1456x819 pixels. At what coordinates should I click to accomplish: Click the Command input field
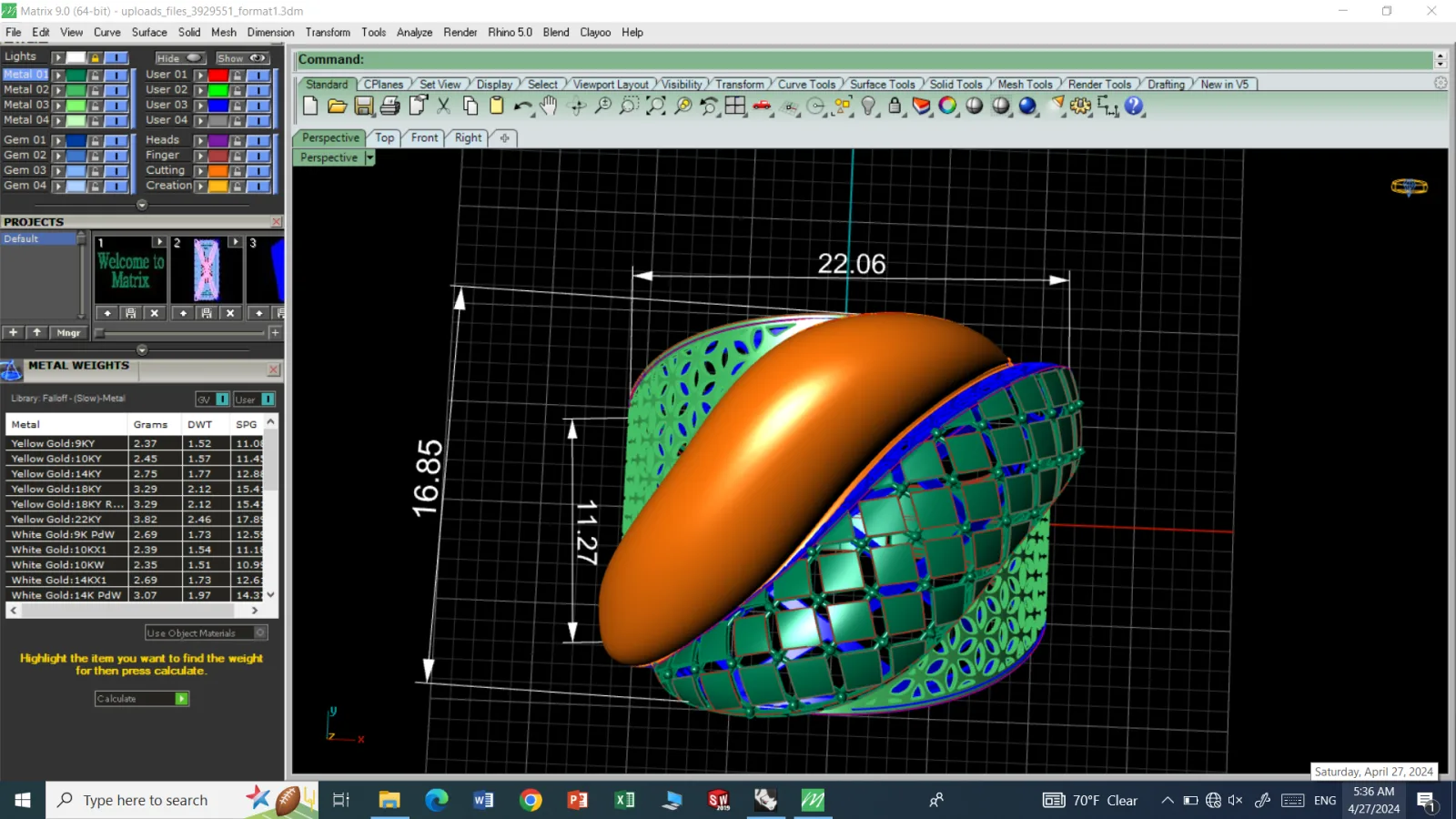click(x=864, y=59)
